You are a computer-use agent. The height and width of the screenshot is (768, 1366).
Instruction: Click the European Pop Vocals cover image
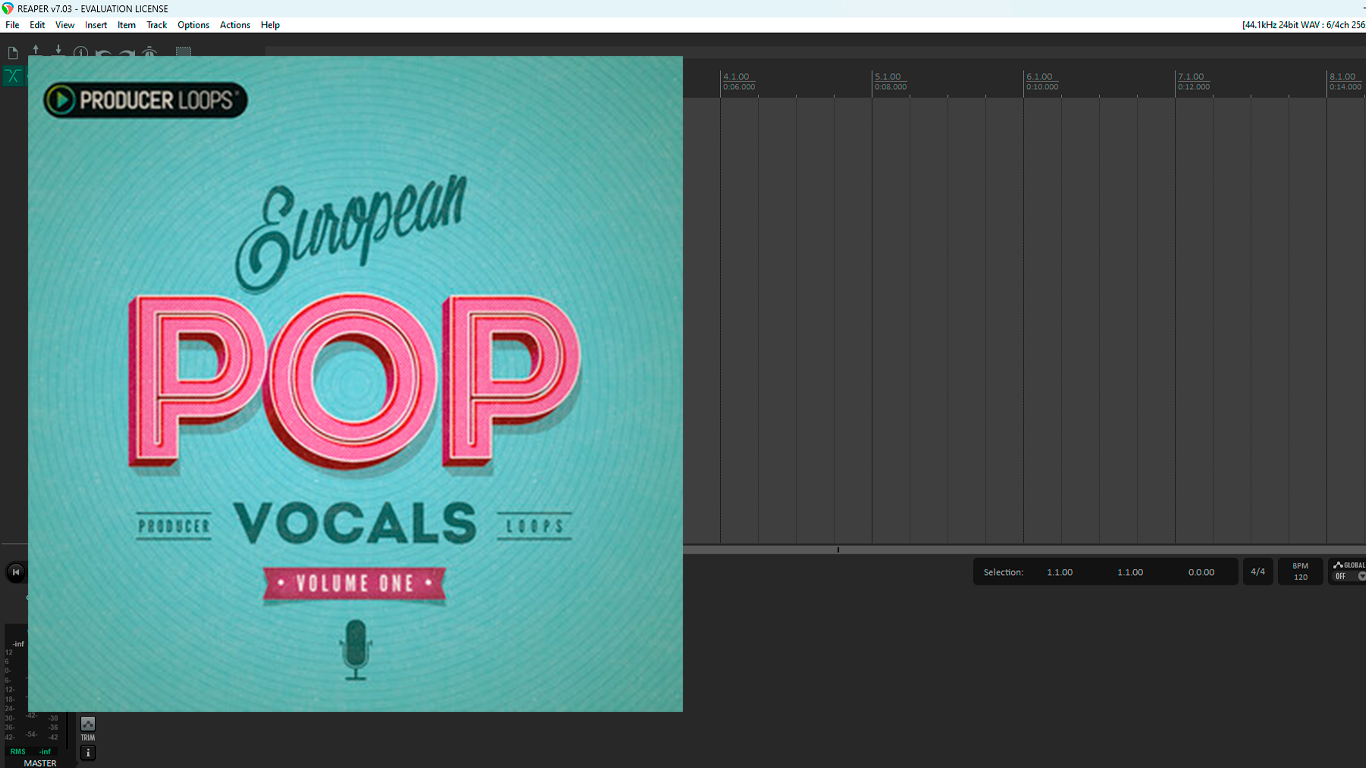pos(355,384)
